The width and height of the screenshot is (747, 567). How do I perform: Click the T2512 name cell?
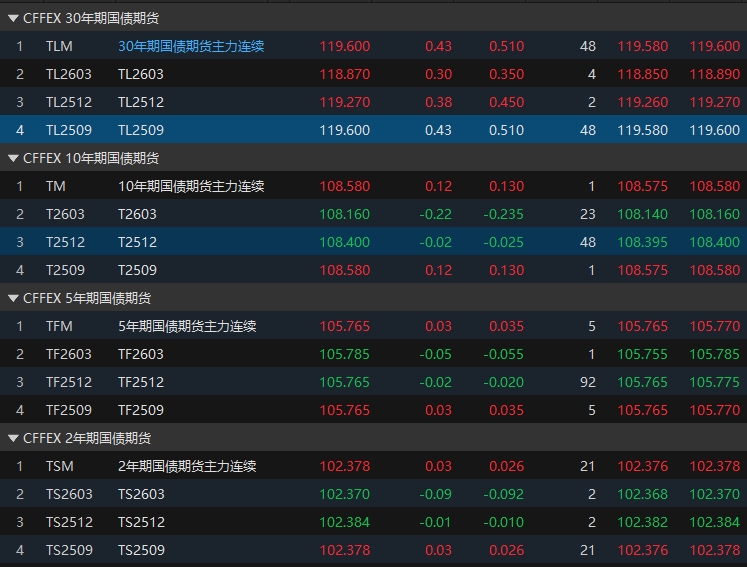(x=137, y=242)
